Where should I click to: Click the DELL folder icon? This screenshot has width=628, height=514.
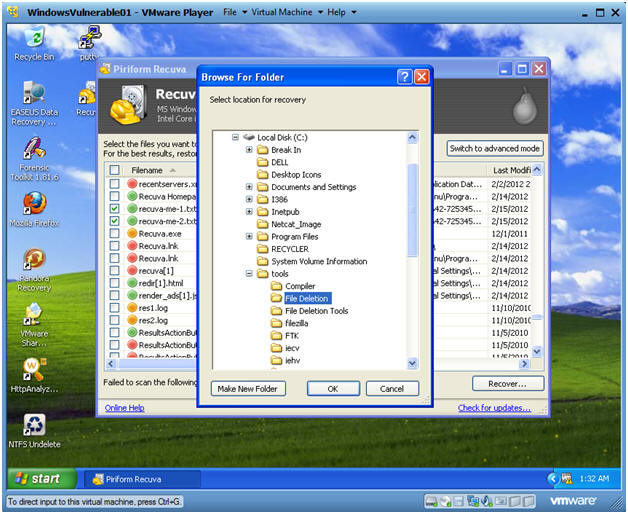click(x=262, y=162)
